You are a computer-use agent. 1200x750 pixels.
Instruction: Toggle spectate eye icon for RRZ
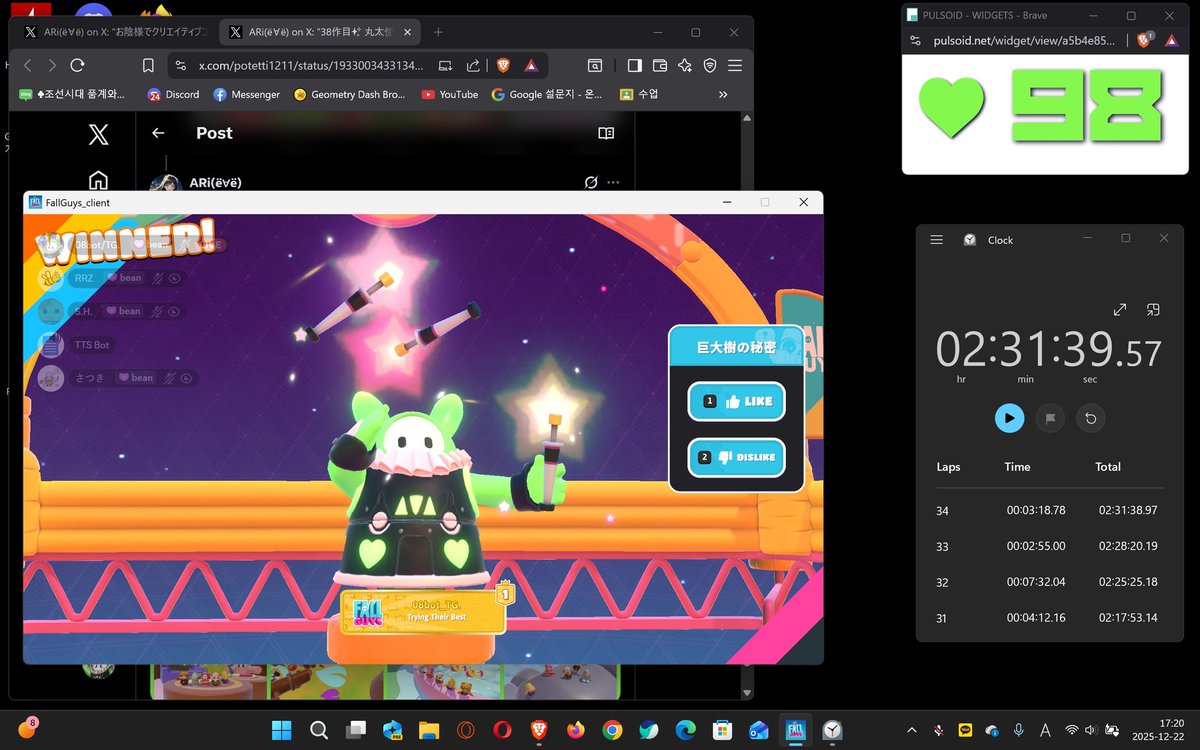pos(174,278)
